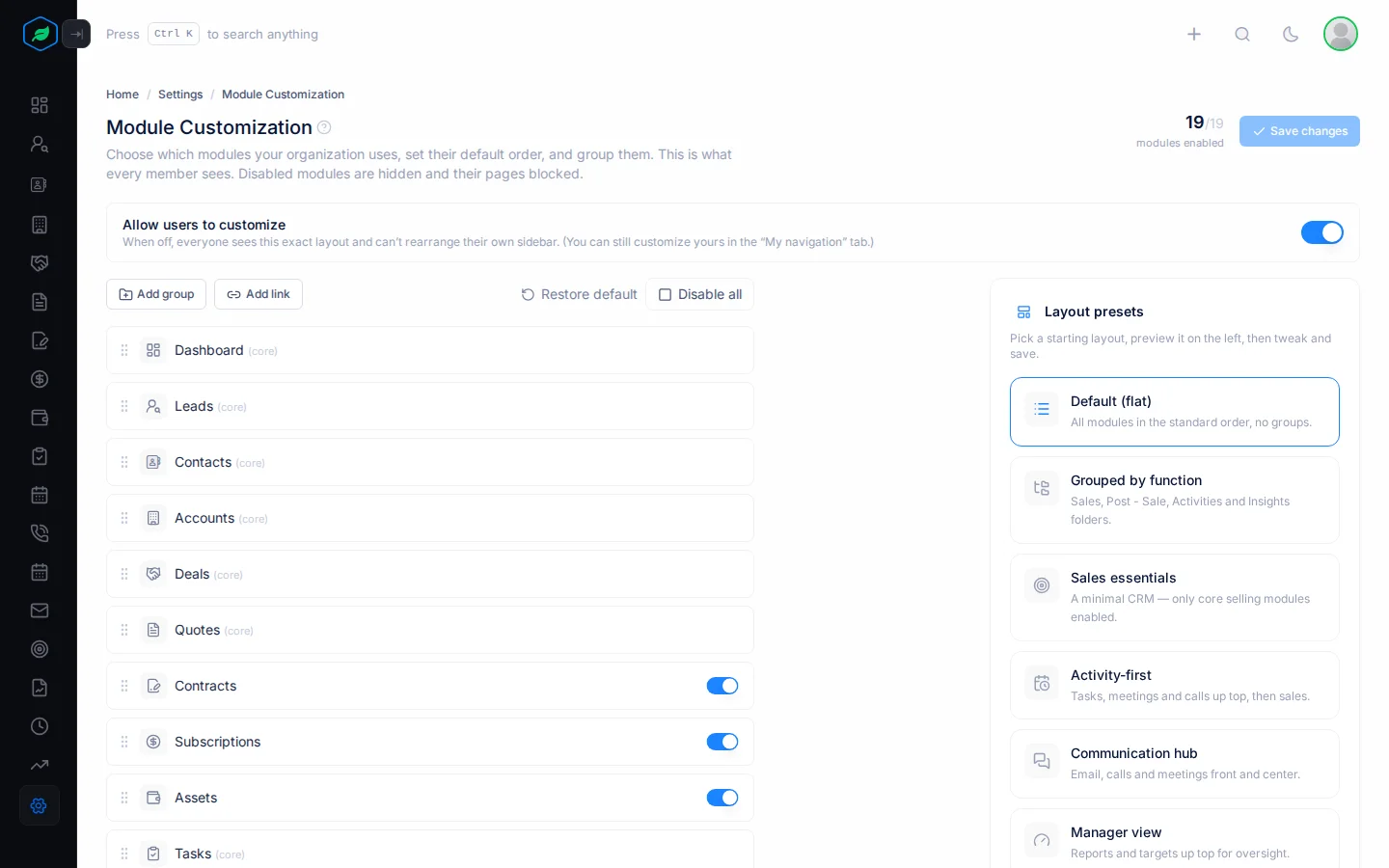
Task: Click the Quotes module row label
Action: click(x=198, y=630)
